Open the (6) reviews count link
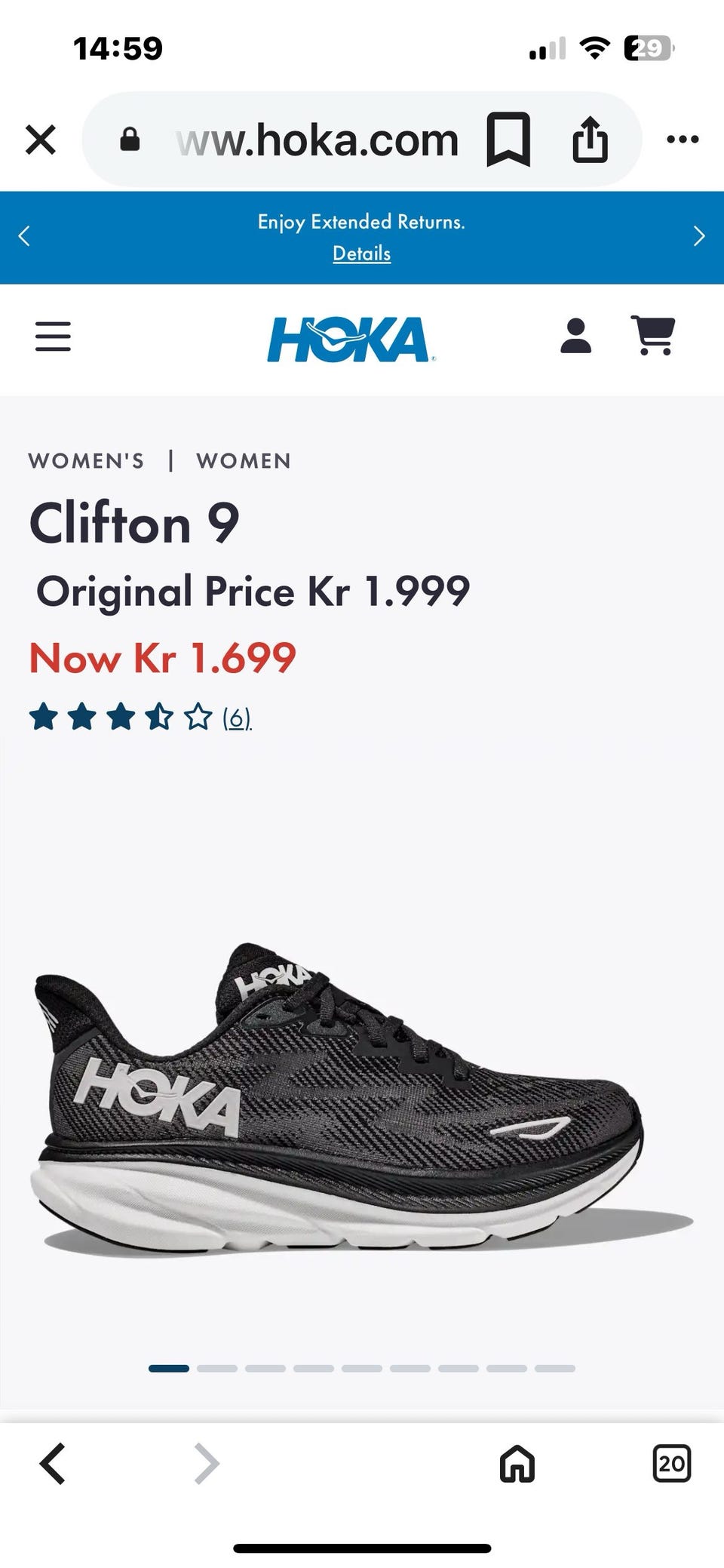 (x=237, y=718)
